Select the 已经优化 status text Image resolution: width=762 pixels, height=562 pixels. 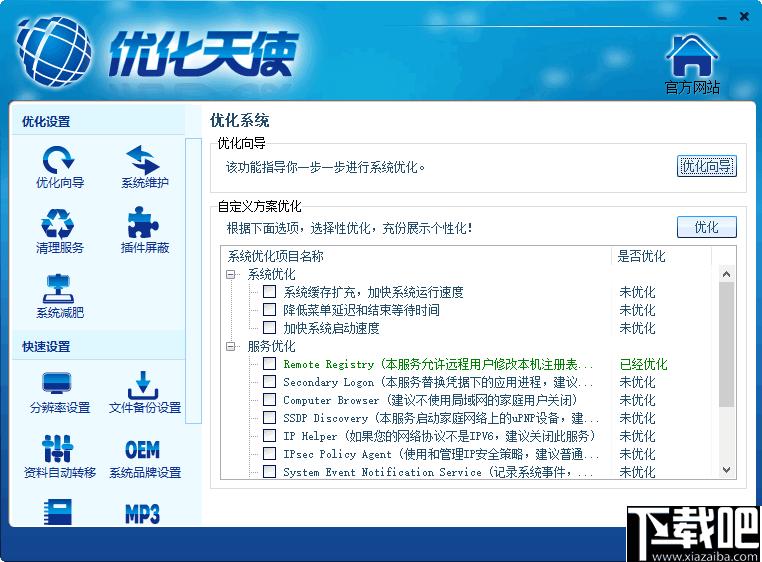tap(643, 364)
